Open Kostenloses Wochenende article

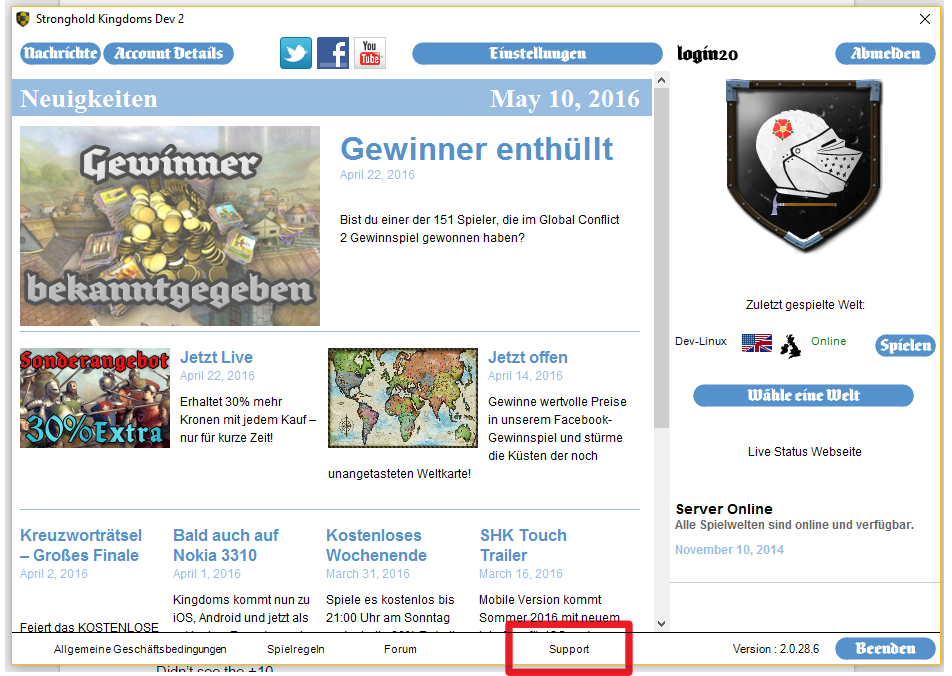coord(376,545)
